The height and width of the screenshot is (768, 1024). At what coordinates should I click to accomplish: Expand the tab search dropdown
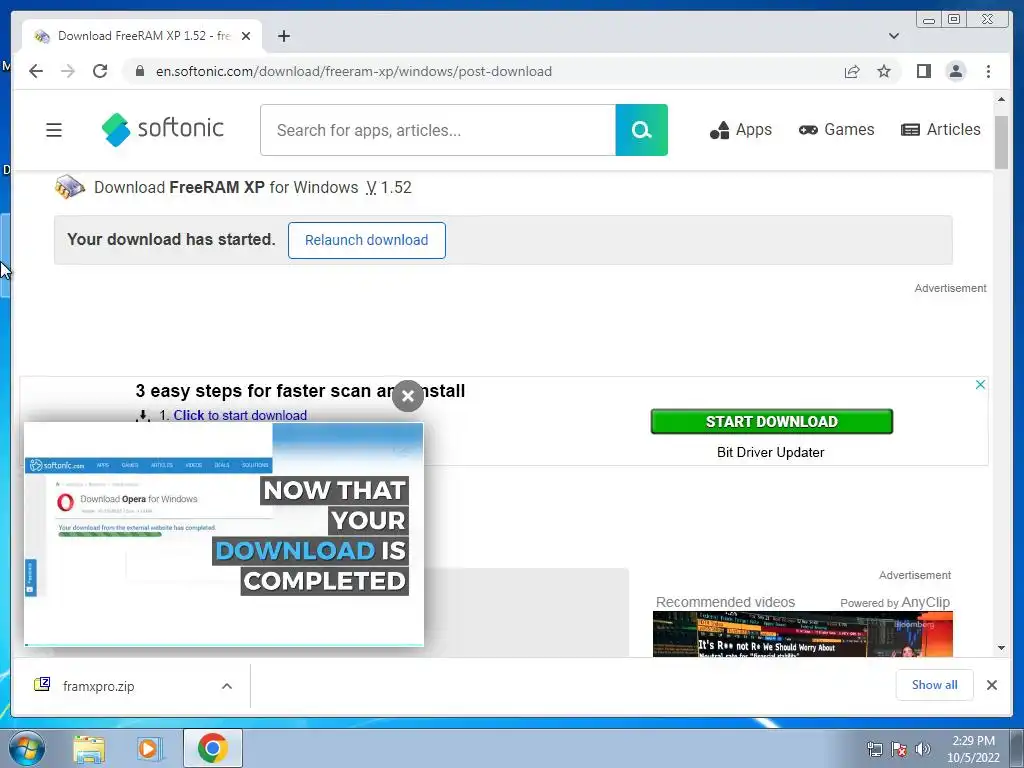[x=893, y=36]
